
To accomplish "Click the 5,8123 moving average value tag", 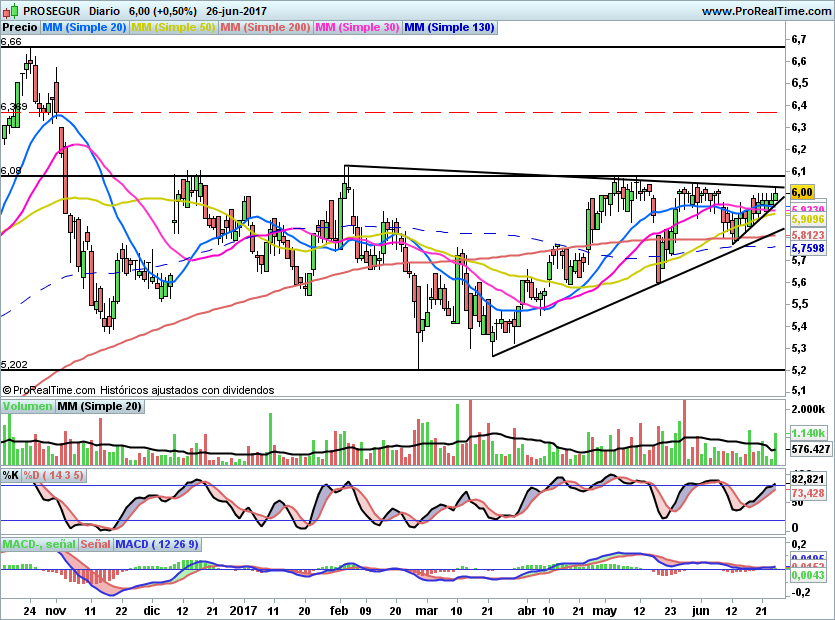I will coord(808,235).
